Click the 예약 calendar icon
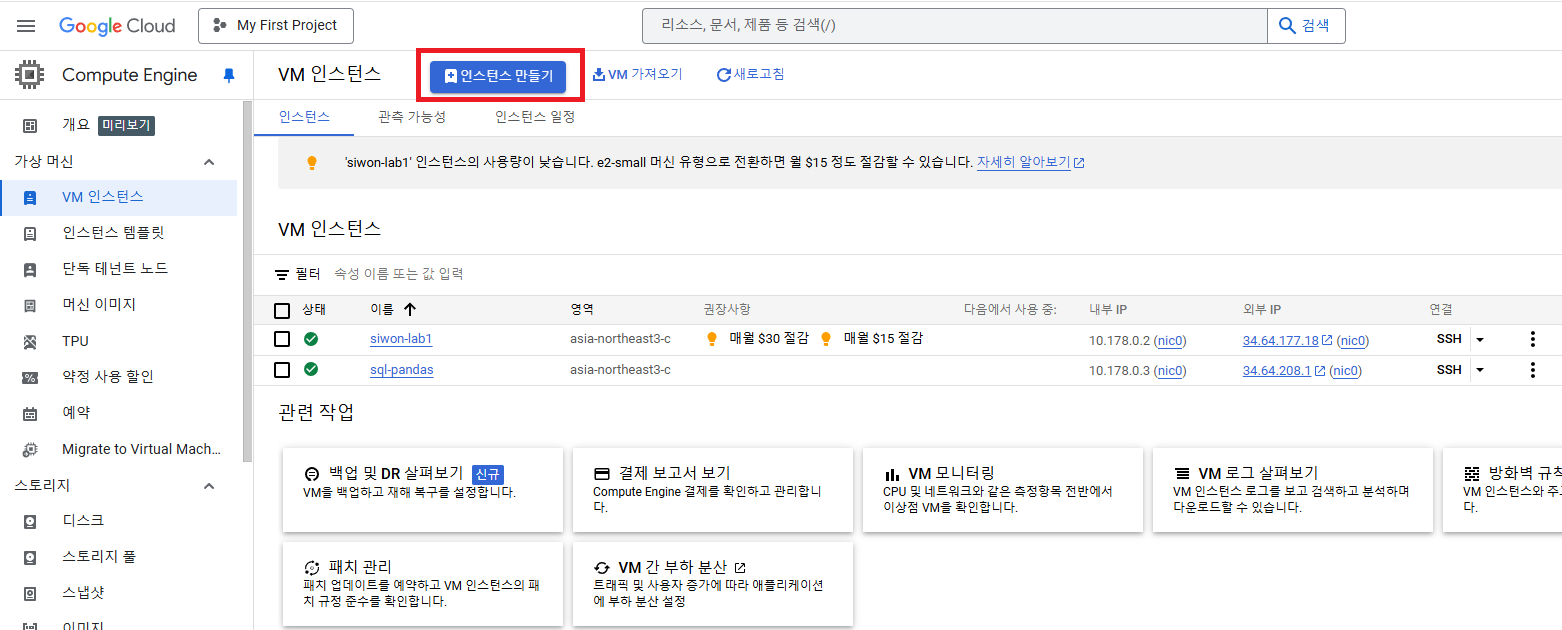 (30, 413)
